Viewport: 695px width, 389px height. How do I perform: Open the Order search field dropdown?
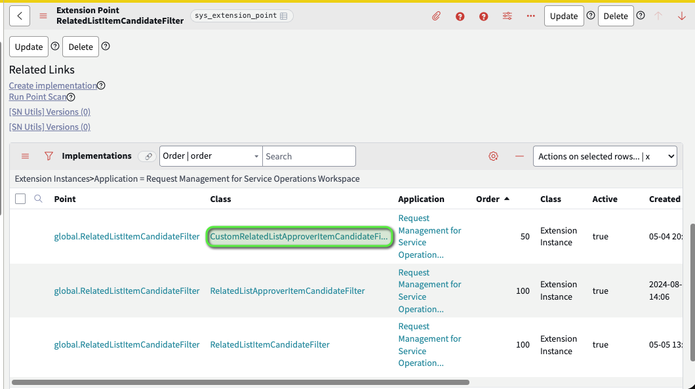211,156
